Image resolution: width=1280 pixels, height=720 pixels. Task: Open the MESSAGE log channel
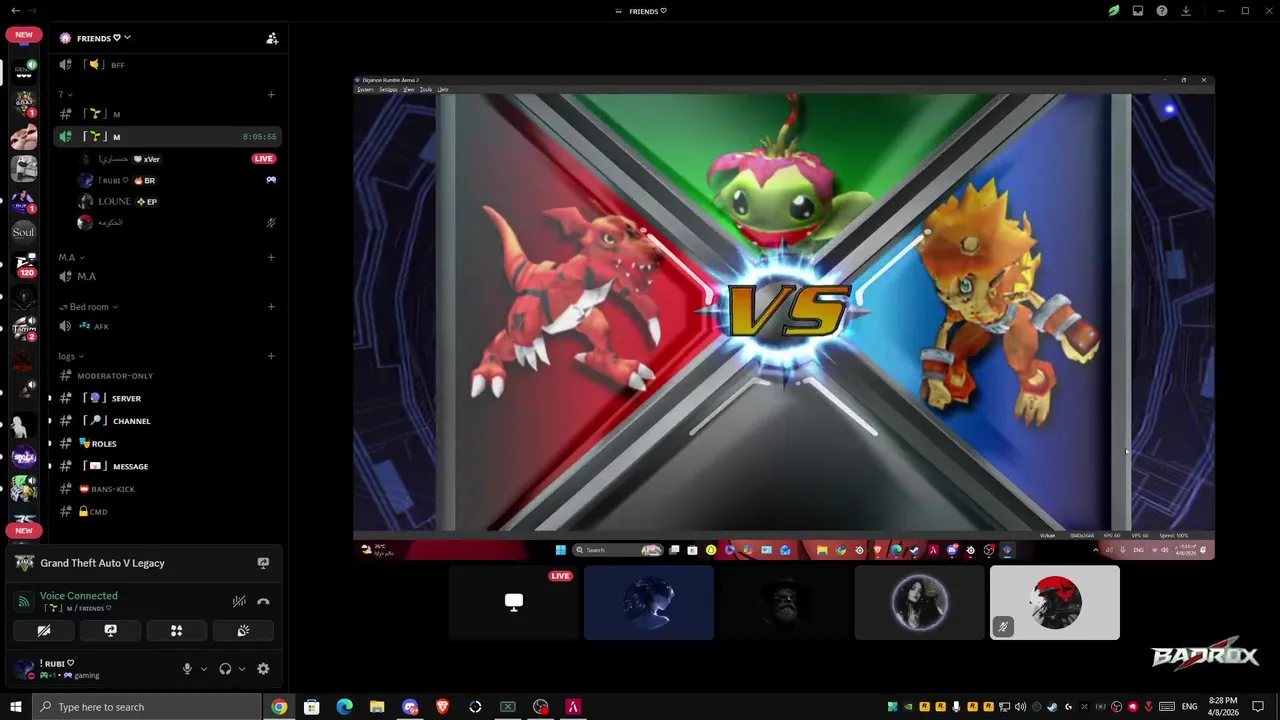(x=166, y=466)
